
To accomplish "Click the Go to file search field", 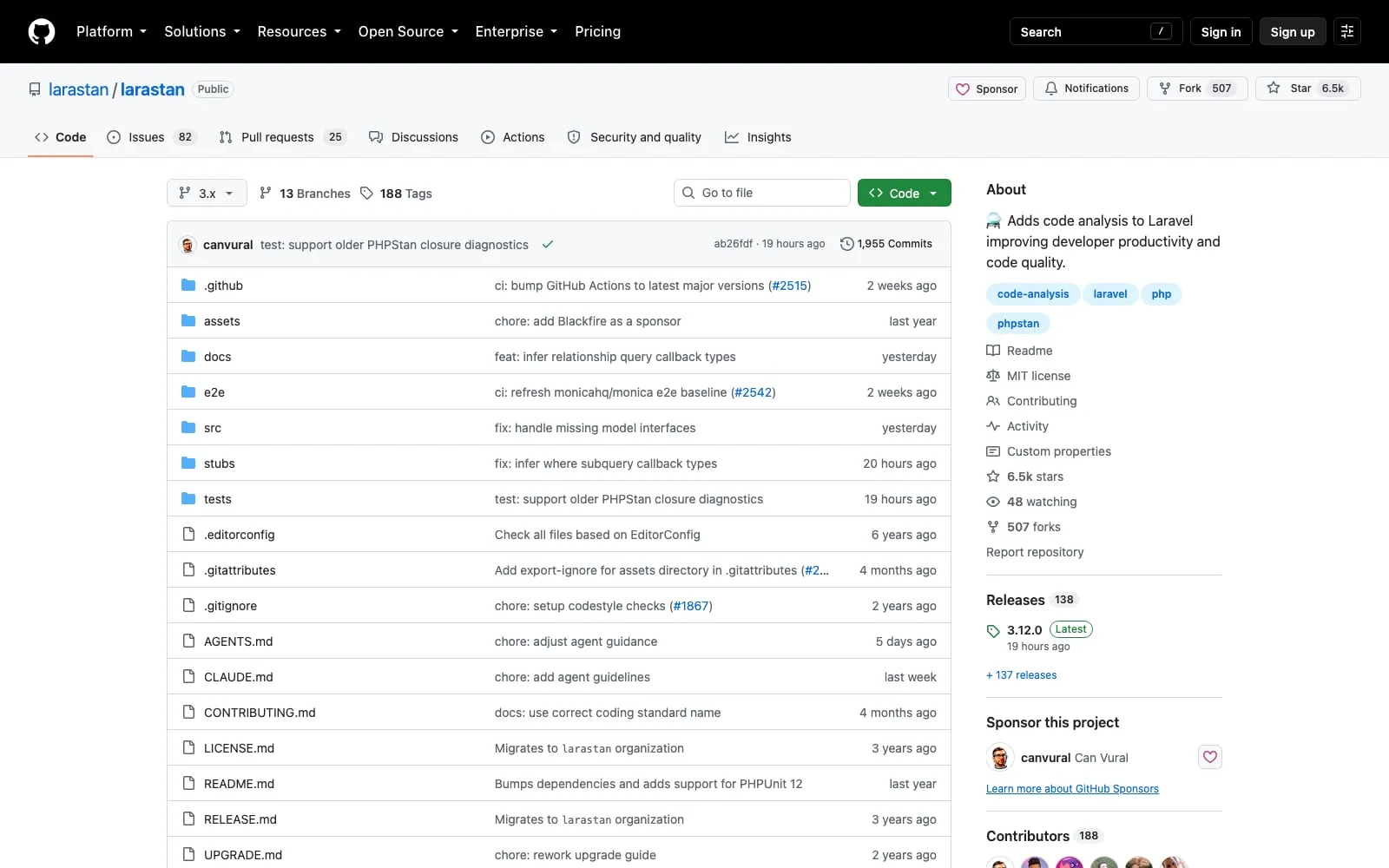I will click(762, 193).
